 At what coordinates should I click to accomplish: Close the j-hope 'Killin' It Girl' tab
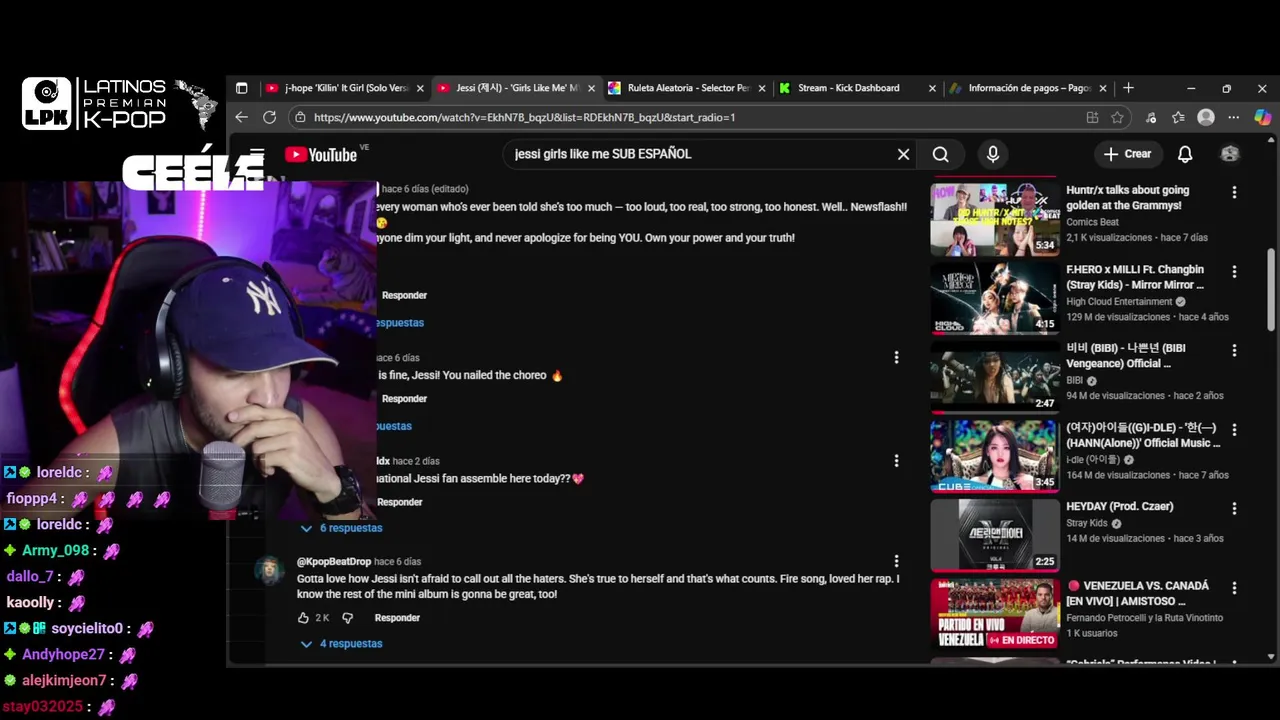point(420,88)
